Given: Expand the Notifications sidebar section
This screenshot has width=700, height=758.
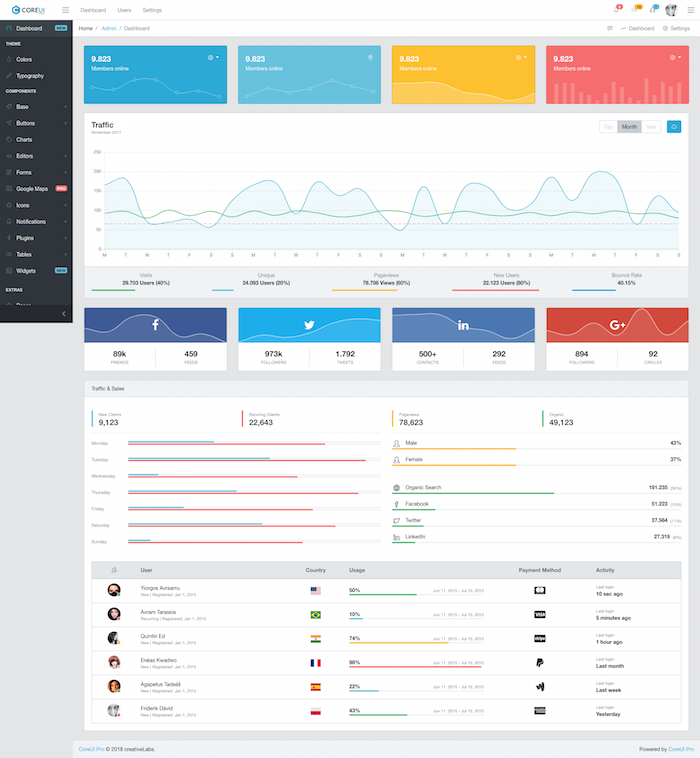Looking at the screenshot, I should pyautogui.click(x=36, y=222).
